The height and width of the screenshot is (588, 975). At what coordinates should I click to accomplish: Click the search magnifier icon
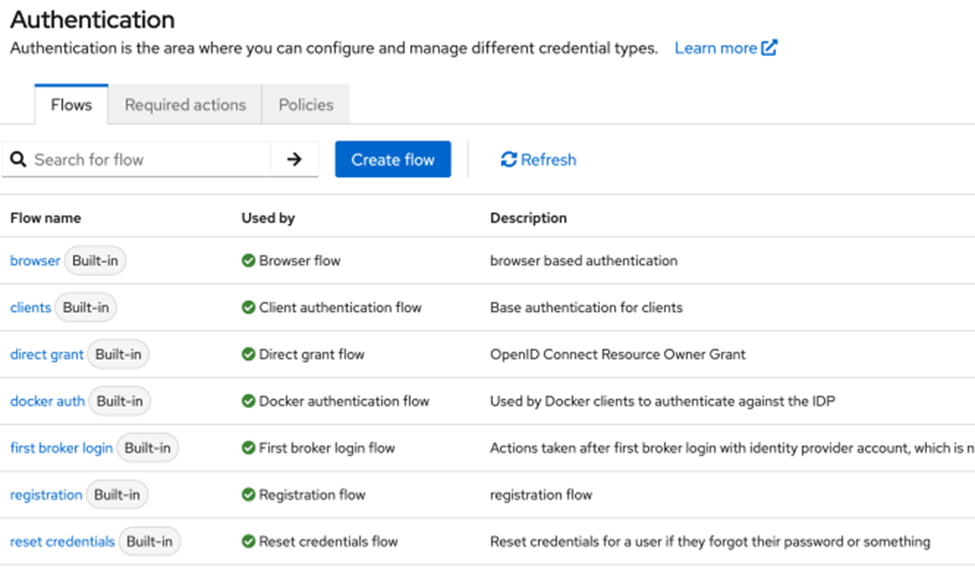19,160
